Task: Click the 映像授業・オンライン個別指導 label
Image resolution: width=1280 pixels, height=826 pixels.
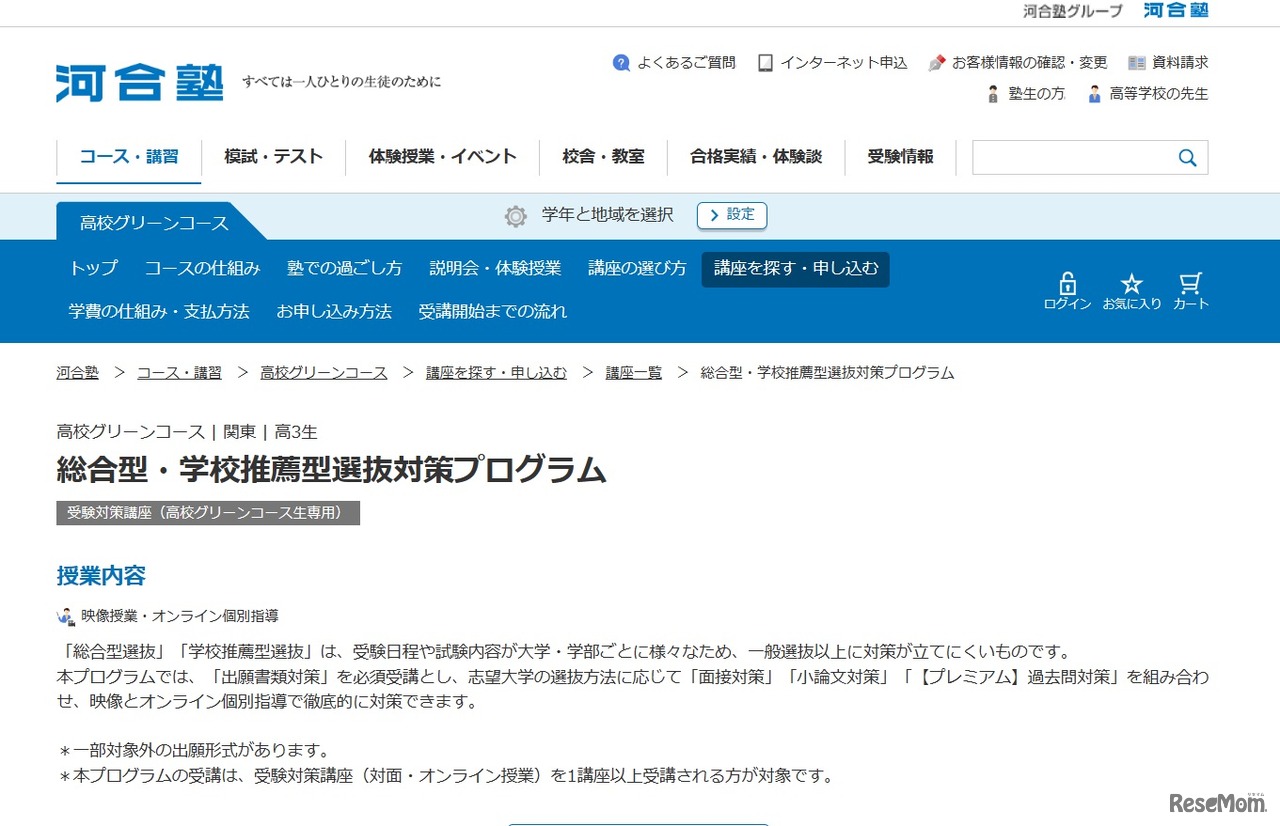Action: [180, 616]
